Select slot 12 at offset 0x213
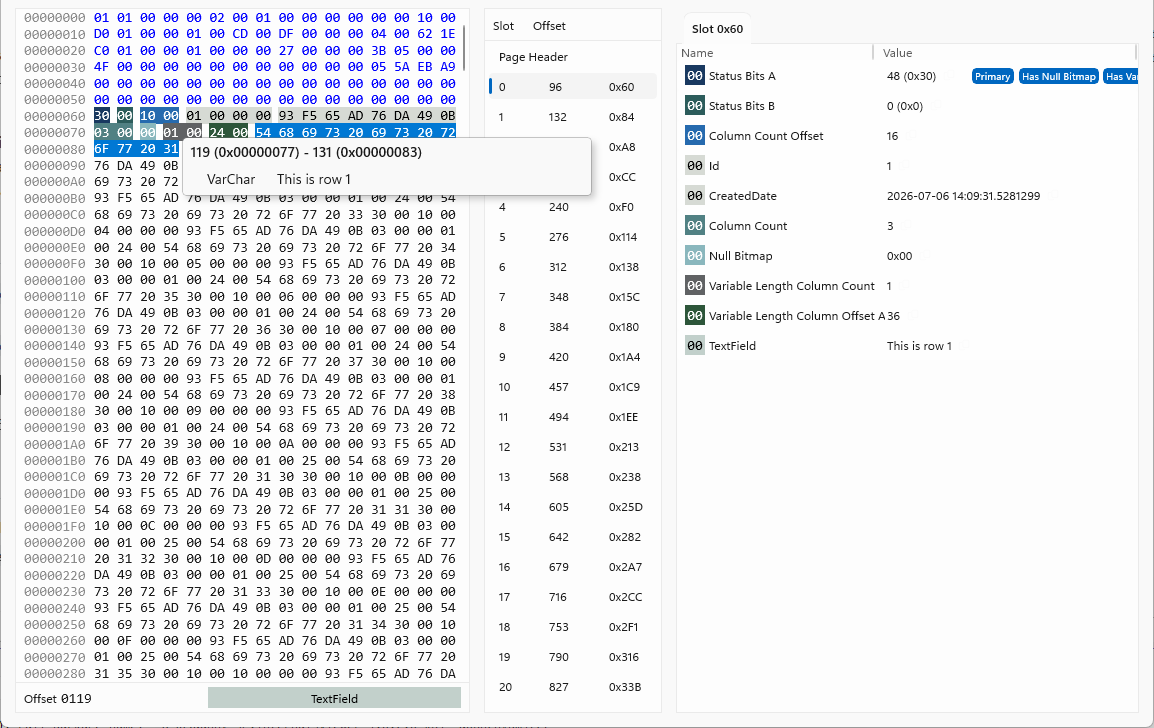1154x728 pixels. point(573,447)
